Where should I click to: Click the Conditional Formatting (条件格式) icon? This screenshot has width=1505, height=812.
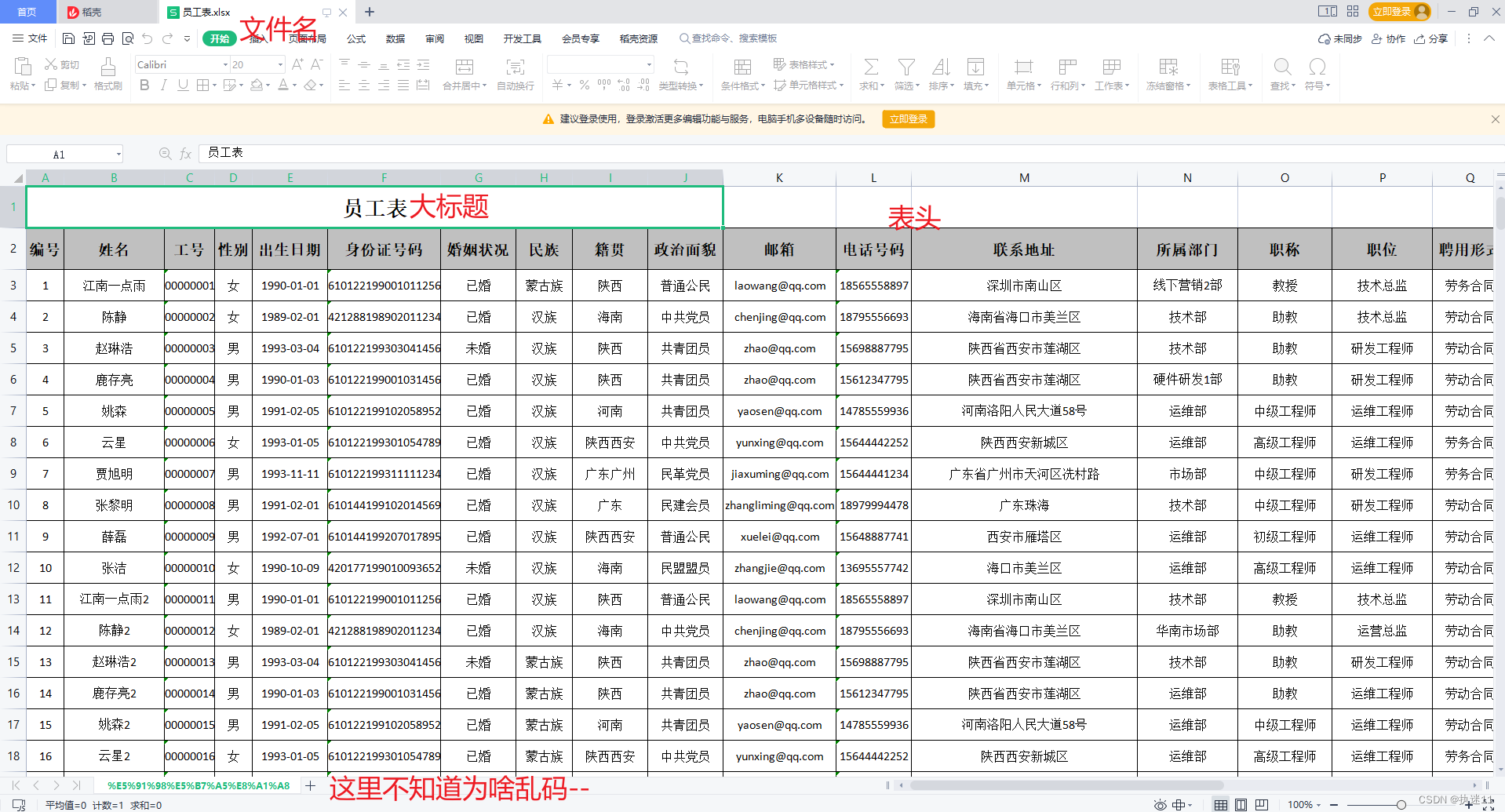tap(742, 67)
